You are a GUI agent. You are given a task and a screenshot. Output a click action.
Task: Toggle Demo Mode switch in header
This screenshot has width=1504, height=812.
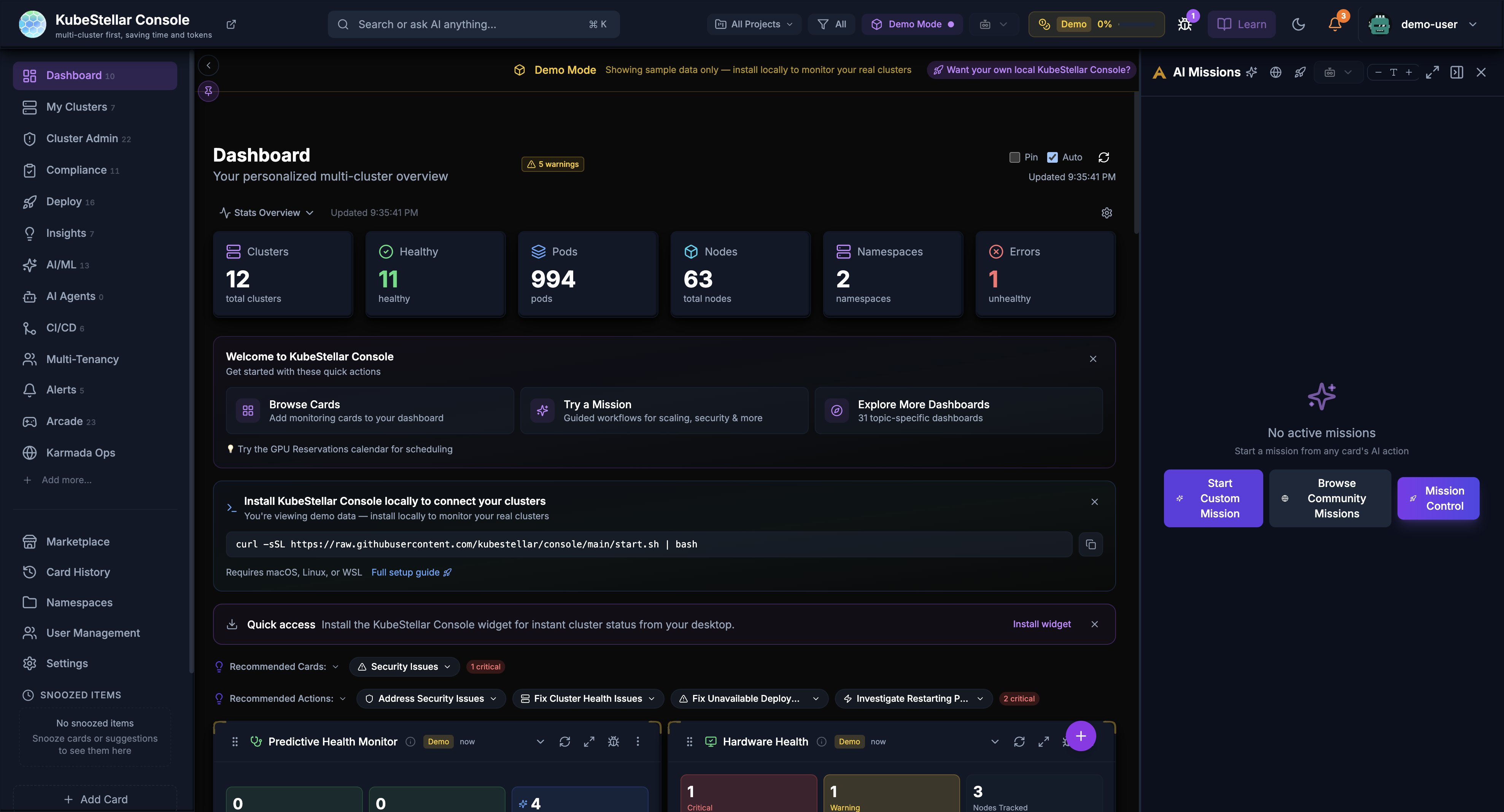tap(912, 24)
